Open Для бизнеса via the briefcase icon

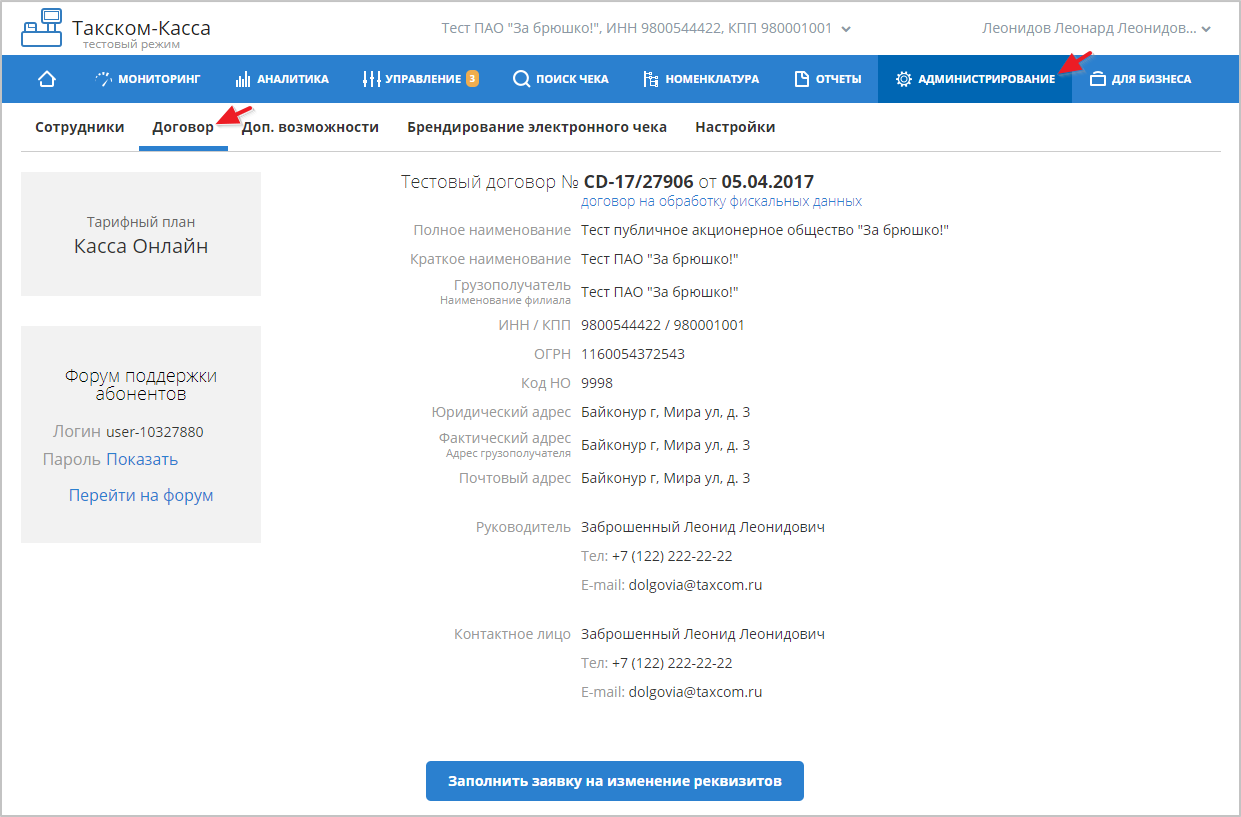point(1097,79)
